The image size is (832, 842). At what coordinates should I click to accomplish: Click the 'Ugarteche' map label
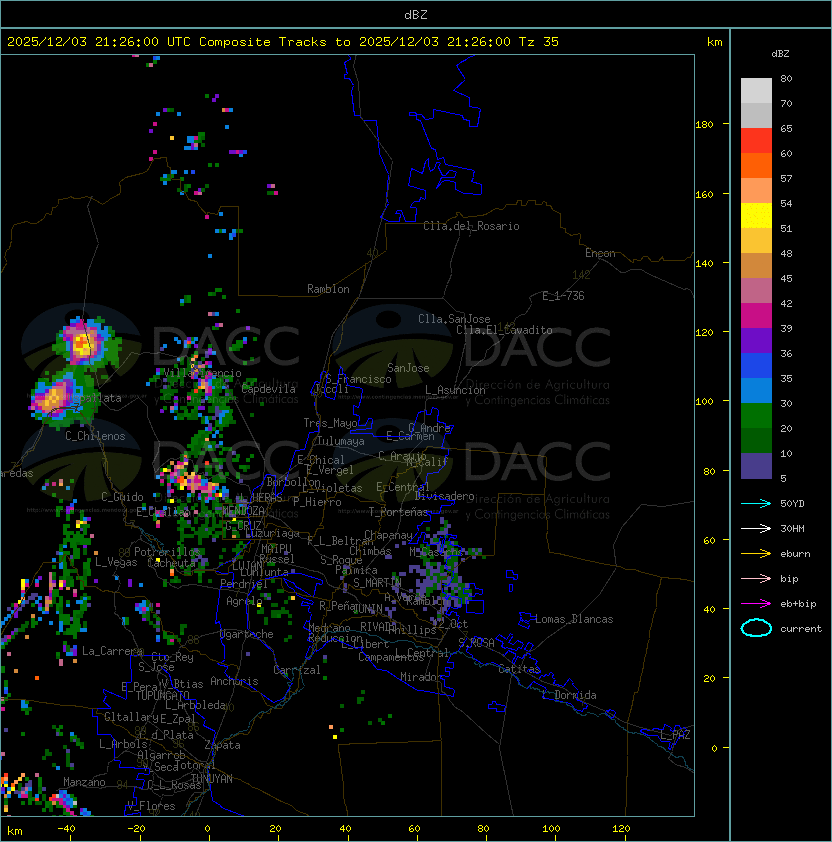click(247, 634)
